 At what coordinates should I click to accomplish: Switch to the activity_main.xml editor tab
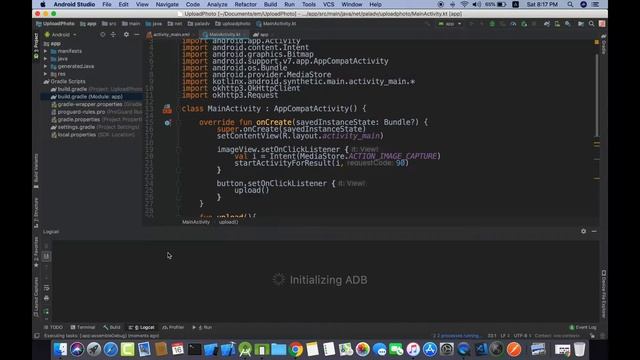click(169, 35)
